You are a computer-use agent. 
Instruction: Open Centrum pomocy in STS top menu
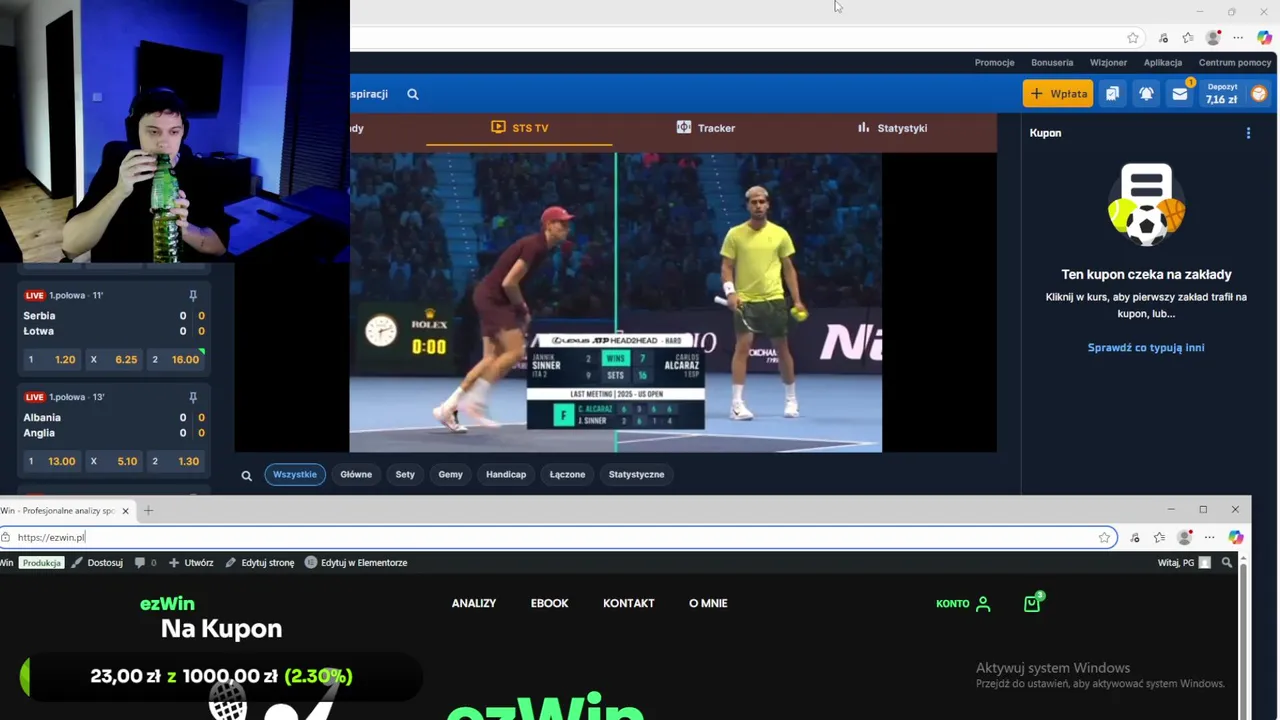click(x=1235, y=62)
